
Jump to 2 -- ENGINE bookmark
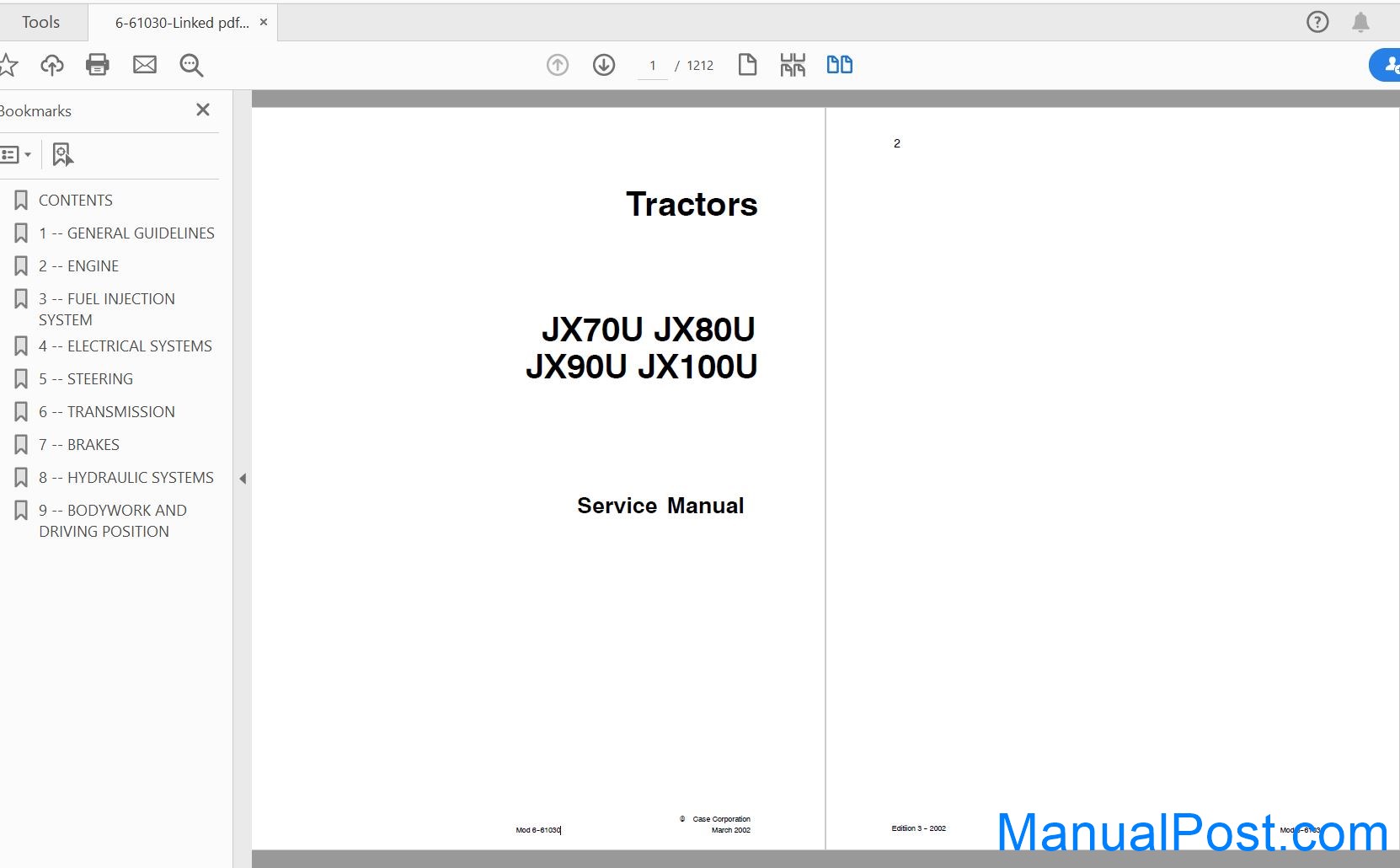(78, 266)
